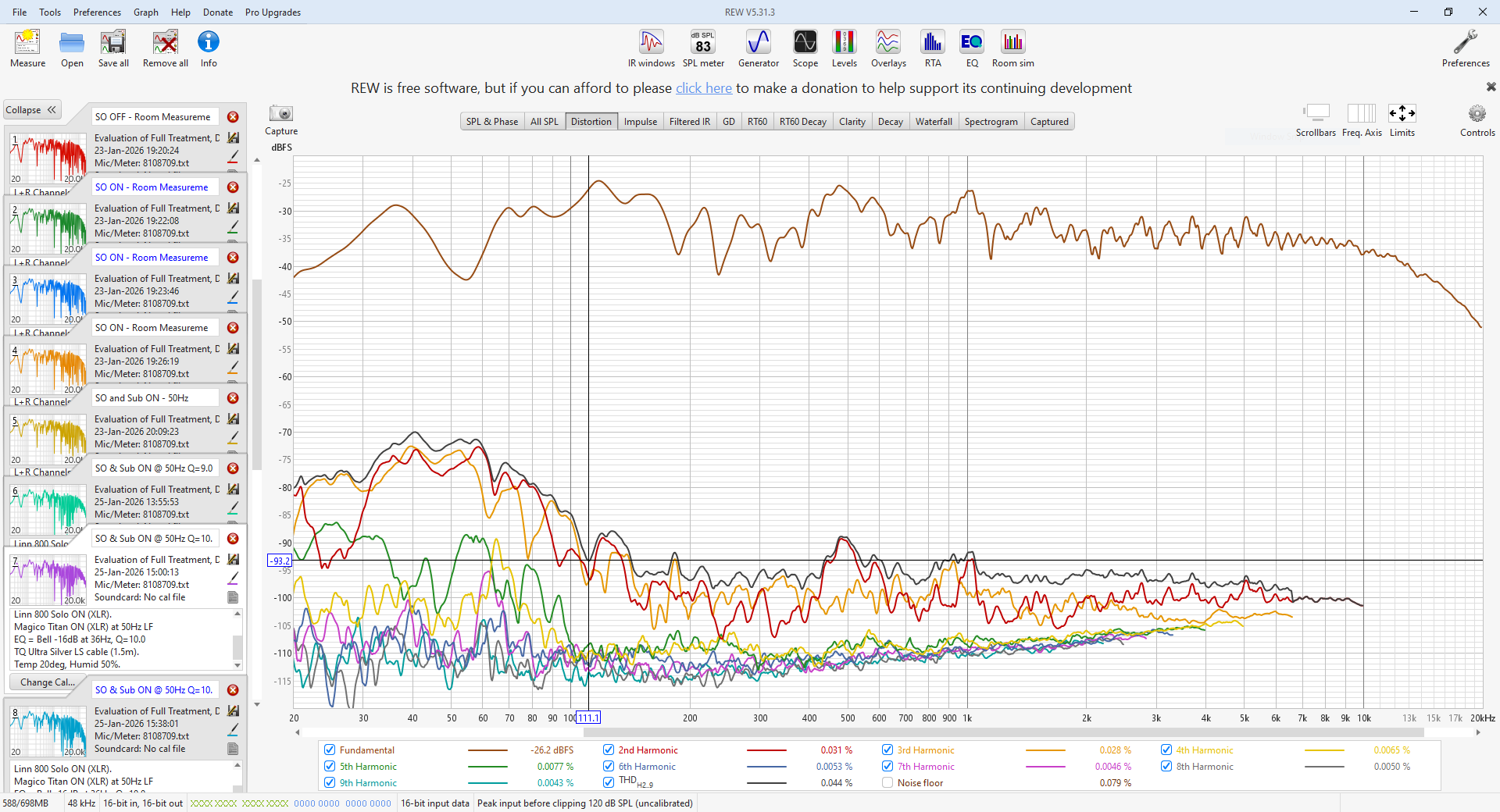Screen dimensions: 1500x812
Task: Open the IR windows tool
Action: [x=651, y=48]
